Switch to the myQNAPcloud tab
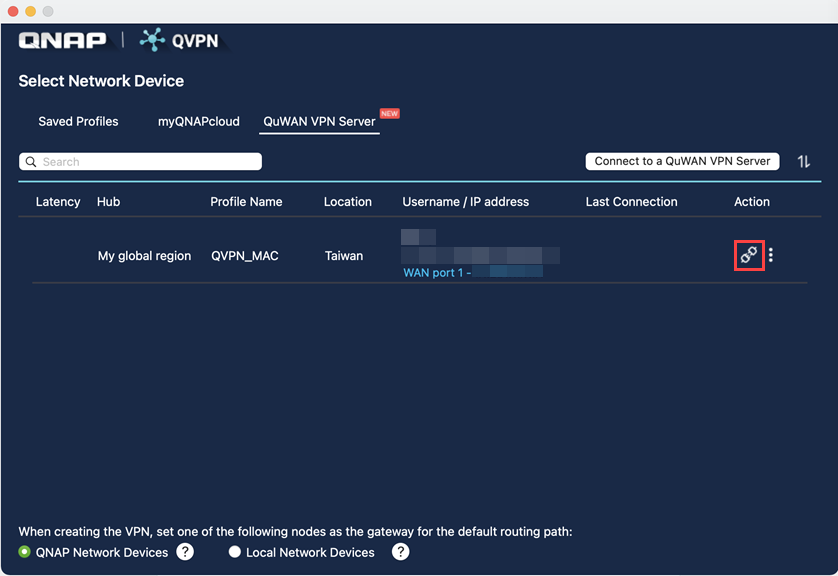The width and height of the screenshot is (838, 576). (x=199, y=121)
